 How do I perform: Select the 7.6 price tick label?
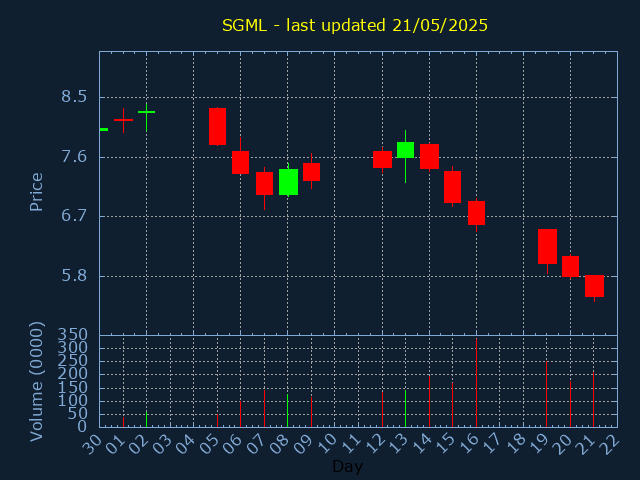(x=74, y=157)
